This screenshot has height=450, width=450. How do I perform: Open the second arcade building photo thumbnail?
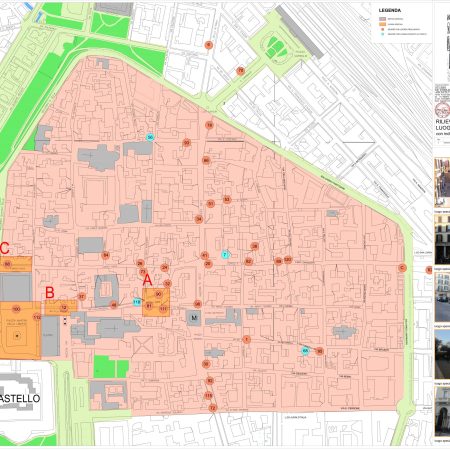pyautogui.click(x=442, y=240)
